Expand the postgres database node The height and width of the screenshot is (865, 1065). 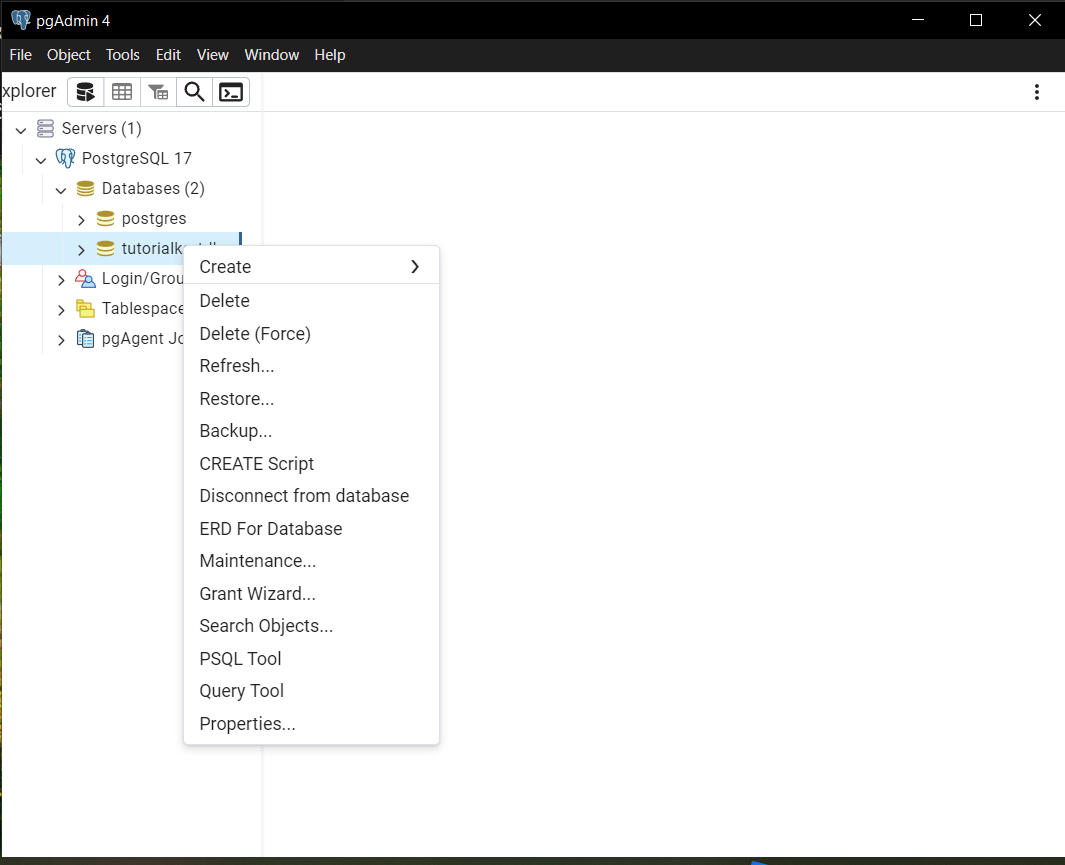[81, 219]
